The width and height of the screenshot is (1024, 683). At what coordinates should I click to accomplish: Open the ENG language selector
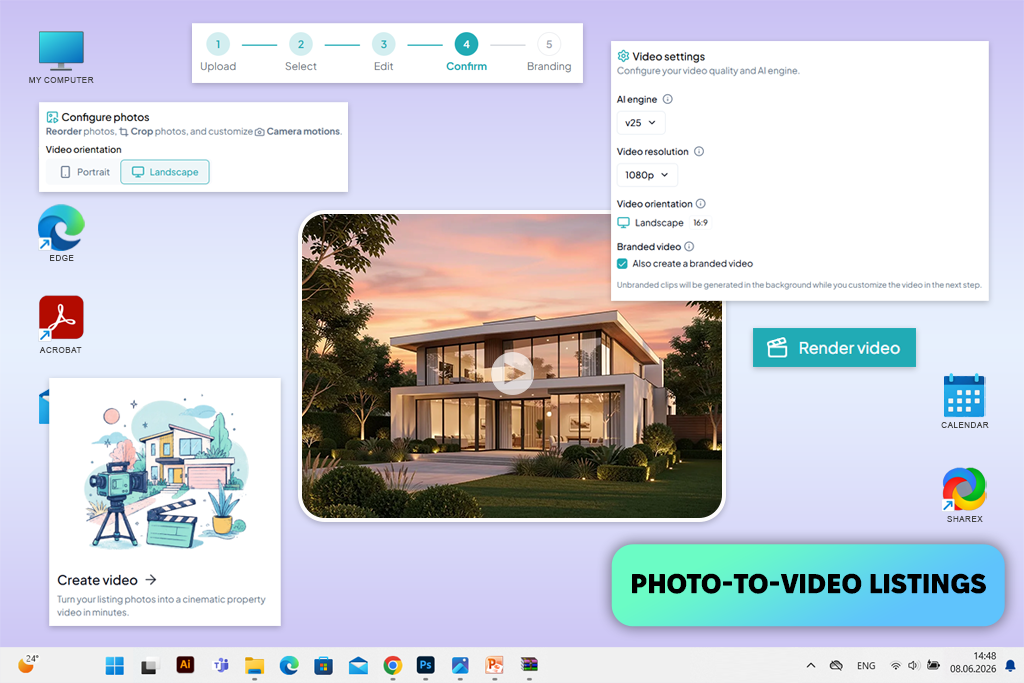click(866, 665)
